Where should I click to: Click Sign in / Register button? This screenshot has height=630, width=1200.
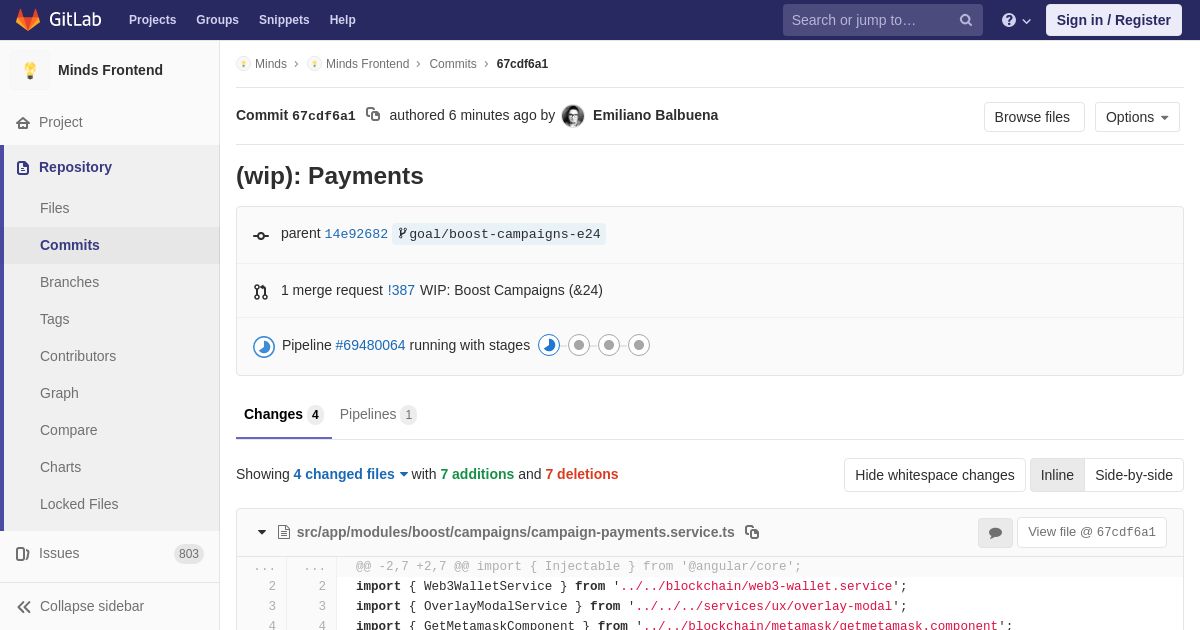[x=1114, y=20]
